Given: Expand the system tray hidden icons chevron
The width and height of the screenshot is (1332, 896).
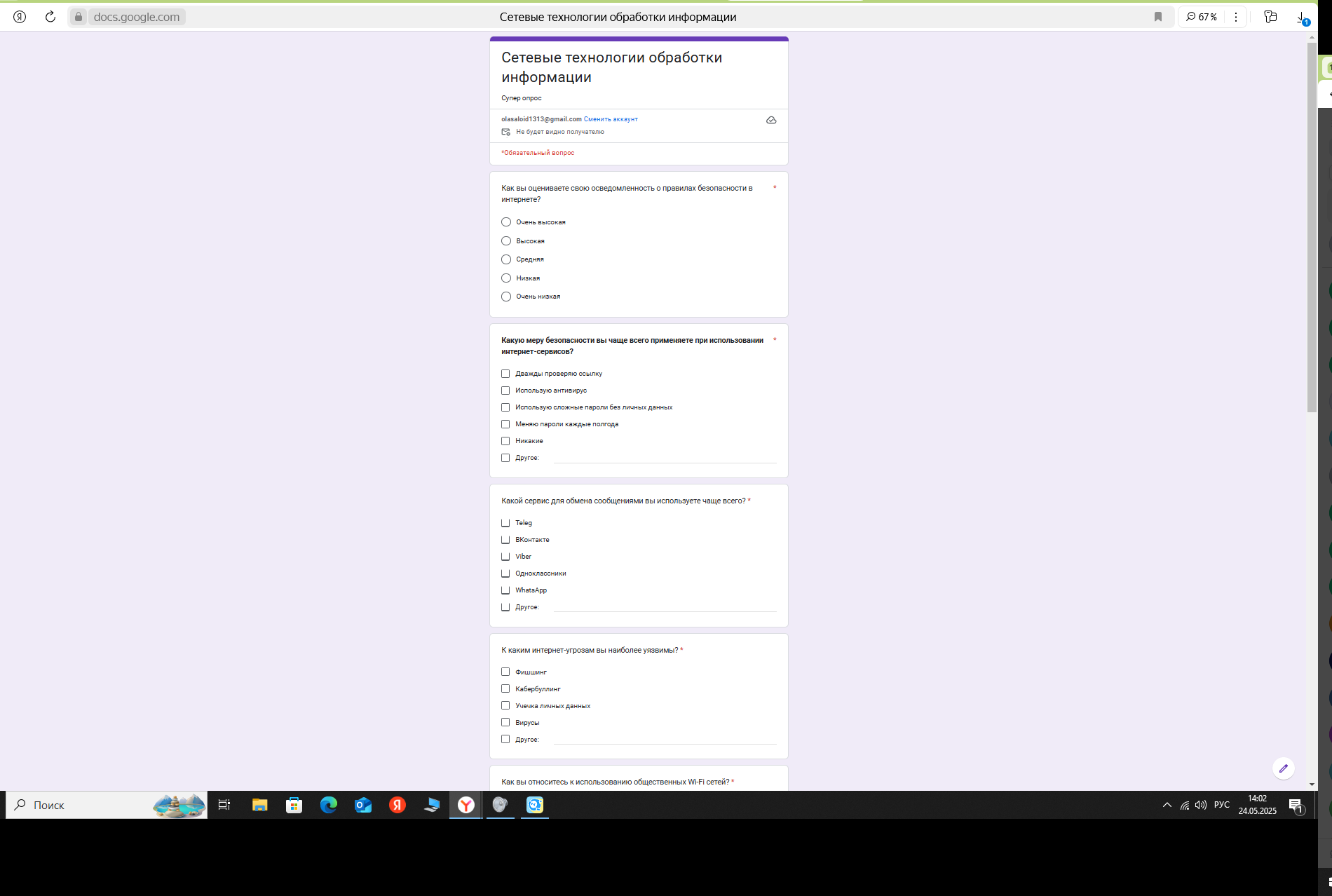Looking at the screenshot, I should [x=1167, y=805].
